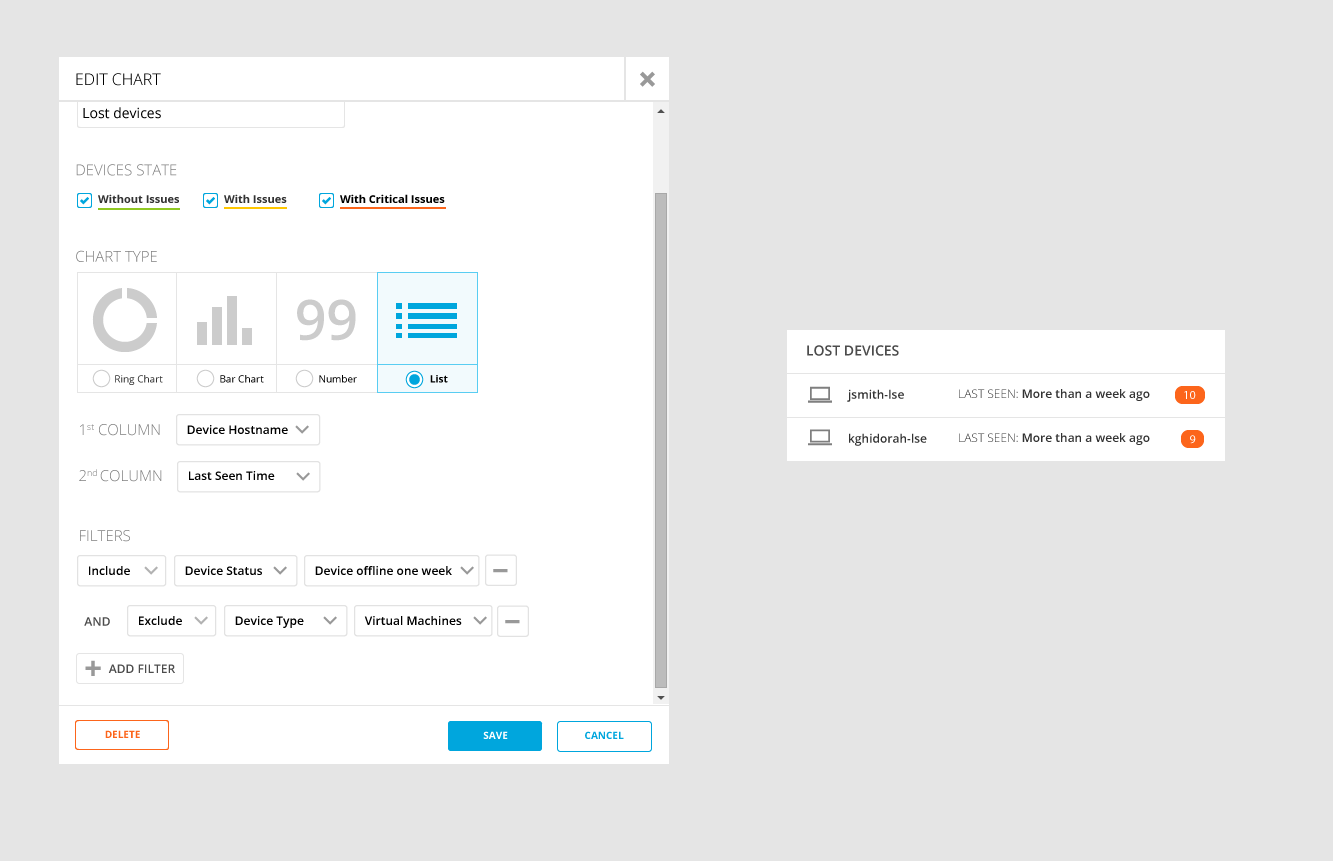Pick the 99 Number chart icon
This screenshot has height=861, width=1333.
pyautogui.click(x=326, y=320)
